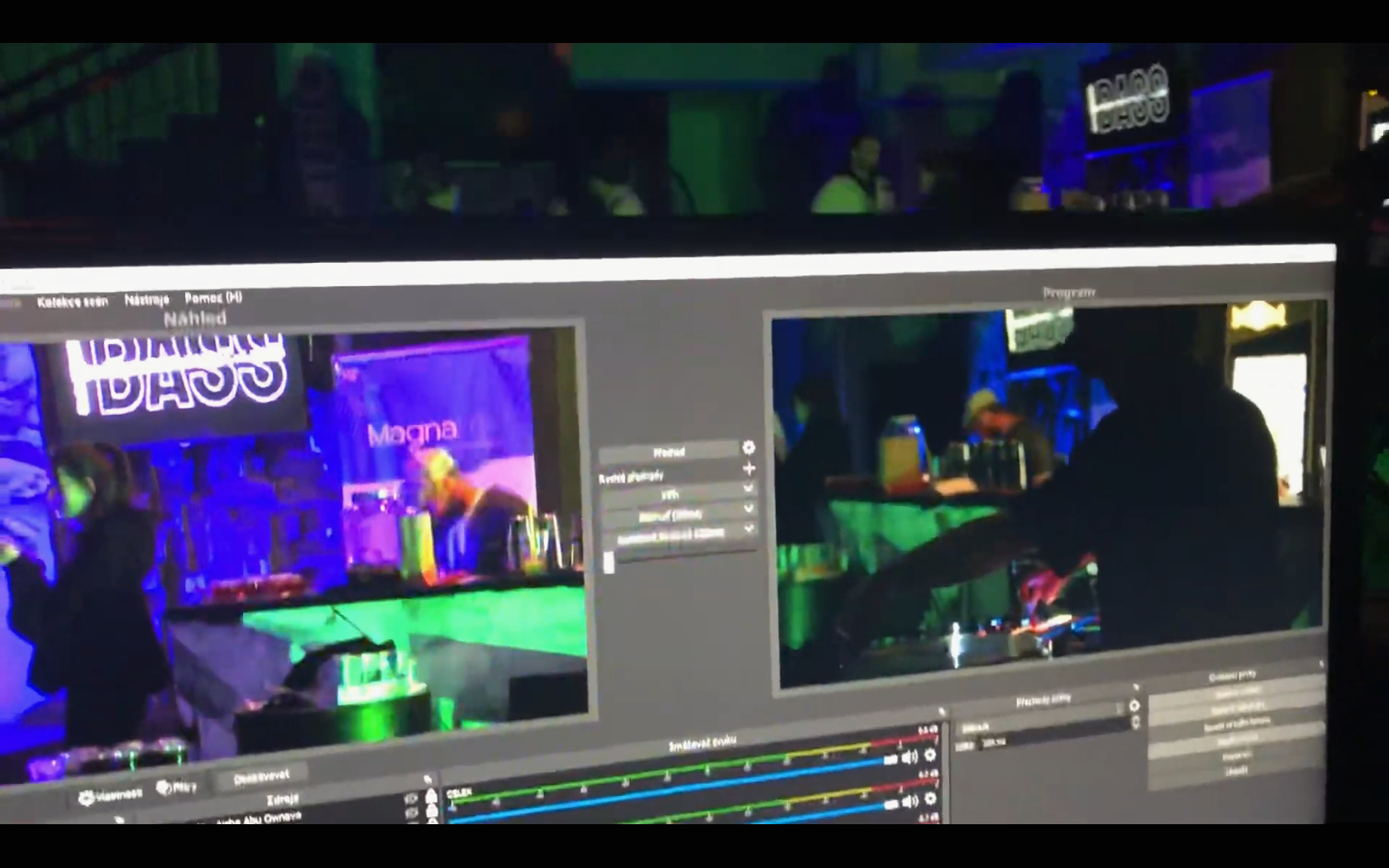Open the Filtry filters button
This screenshot has height=868, width=1389.
pos(176,787)
